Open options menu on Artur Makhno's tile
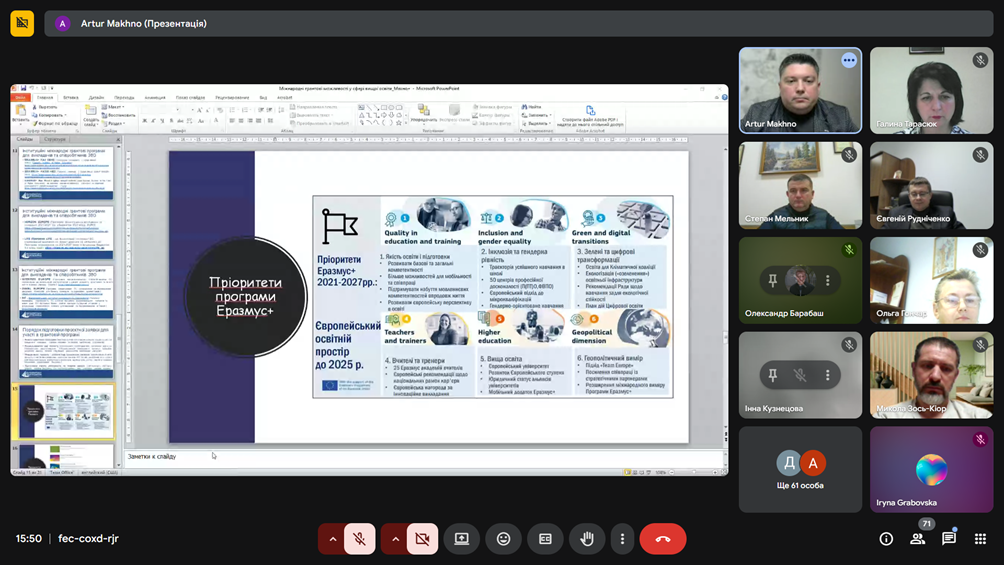The image size is (1004, 565). click(849, 60)
